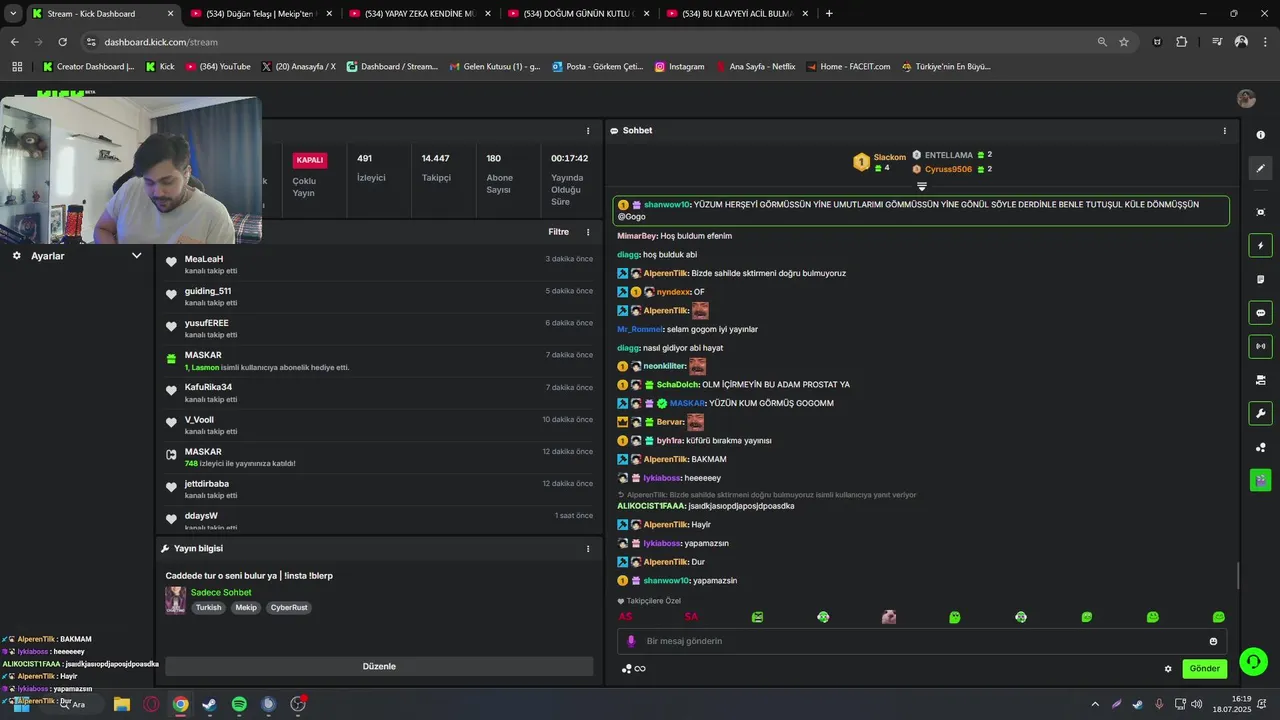This screenshot has width=1280, height=720.
Task: Expand the Ayarlar sidebar section
Action: click(137, 256)
